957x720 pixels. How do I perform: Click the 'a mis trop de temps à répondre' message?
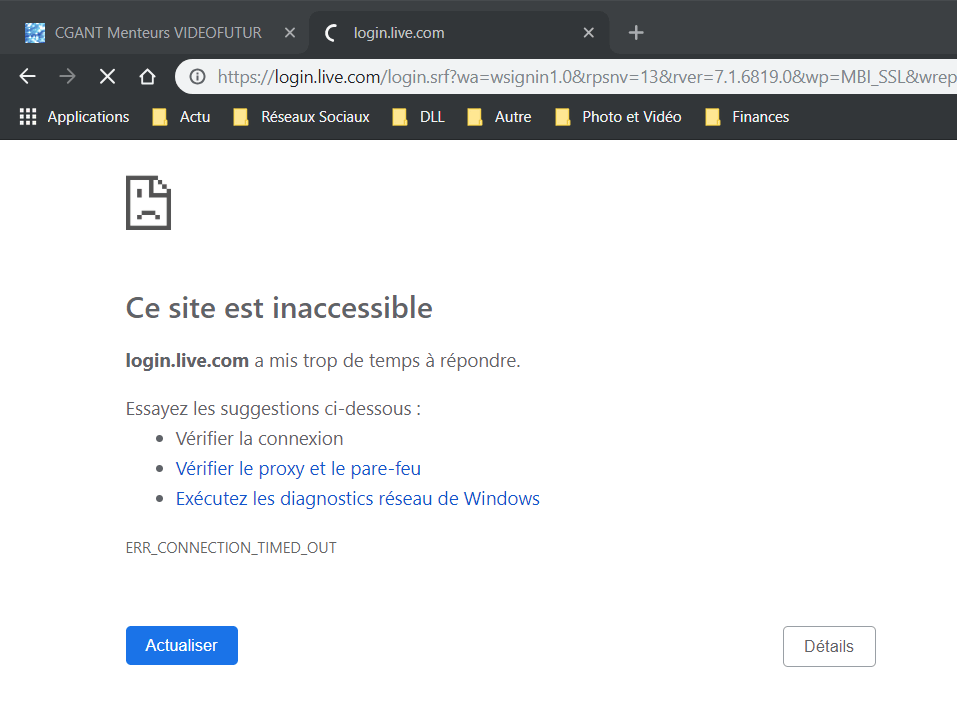tap(388, 361)
